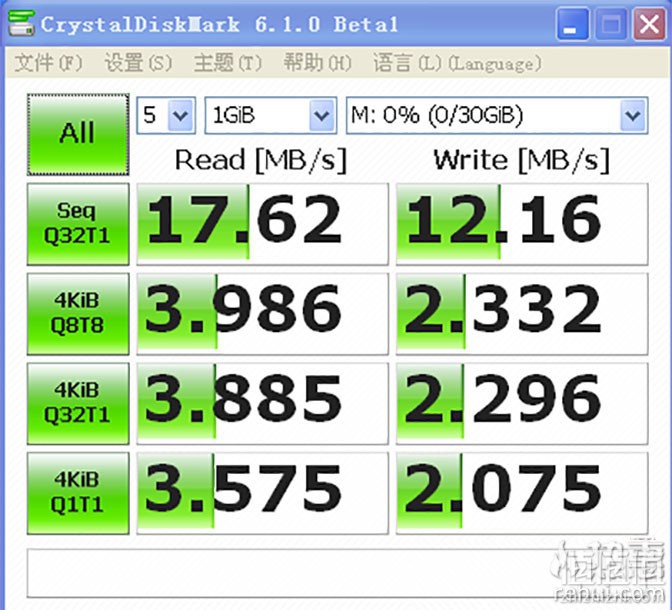This screenshot has width=672, height=610.
Task: Start the 4KiB Q1T1 test
Action: 78,493
